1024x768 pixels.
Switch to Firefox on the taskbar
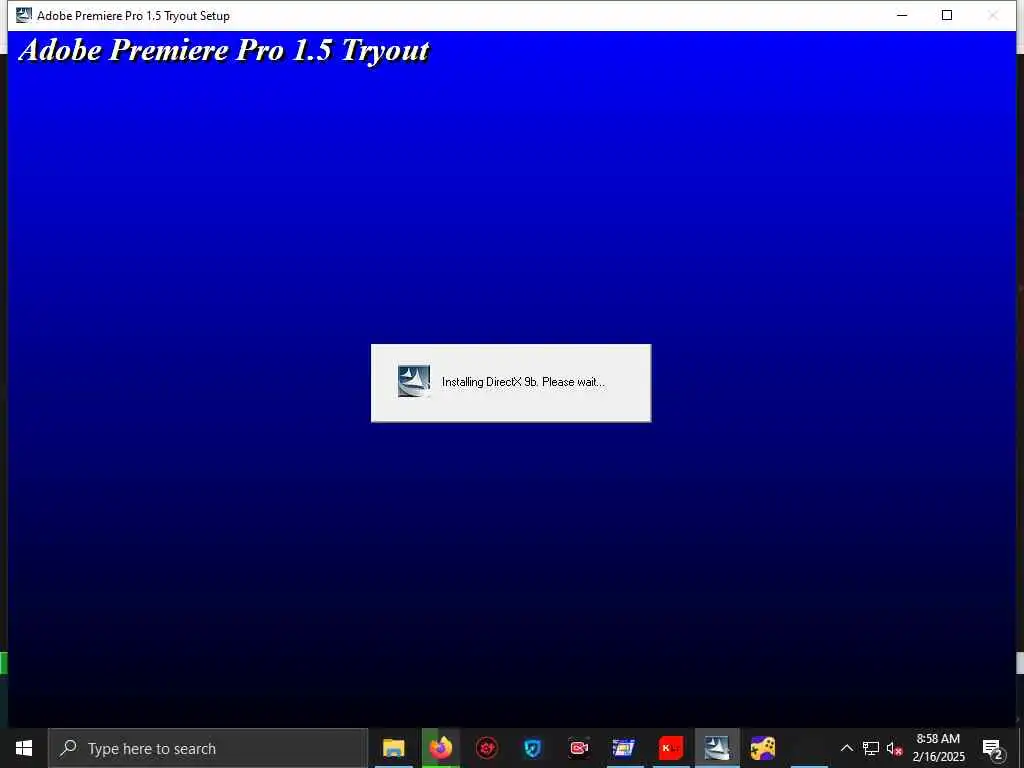point(440,748)
